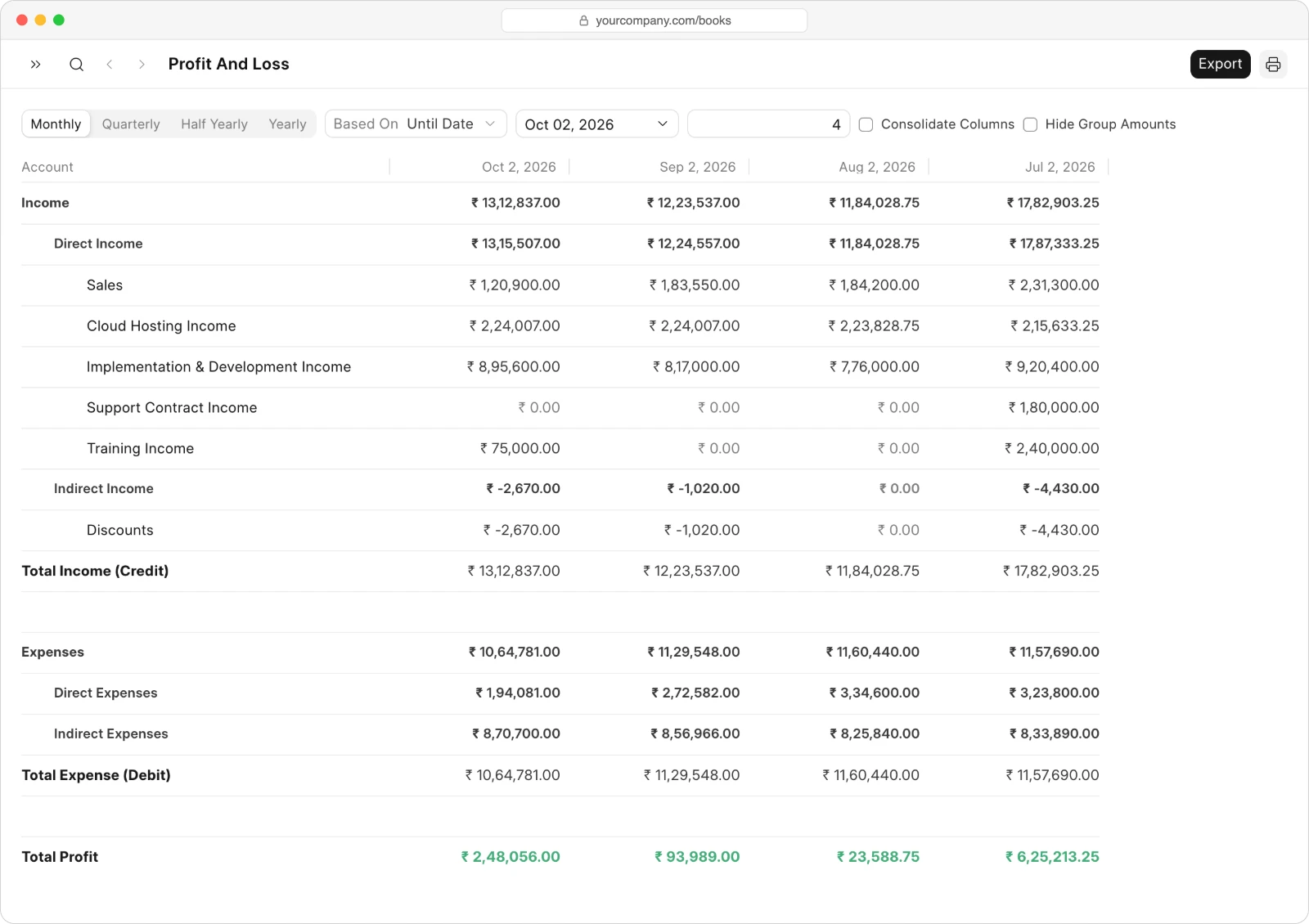The width and height of the screenshot is (1309, 924).
Task: Click Implementation & Development Income account
Action: [x=218, y=367]
